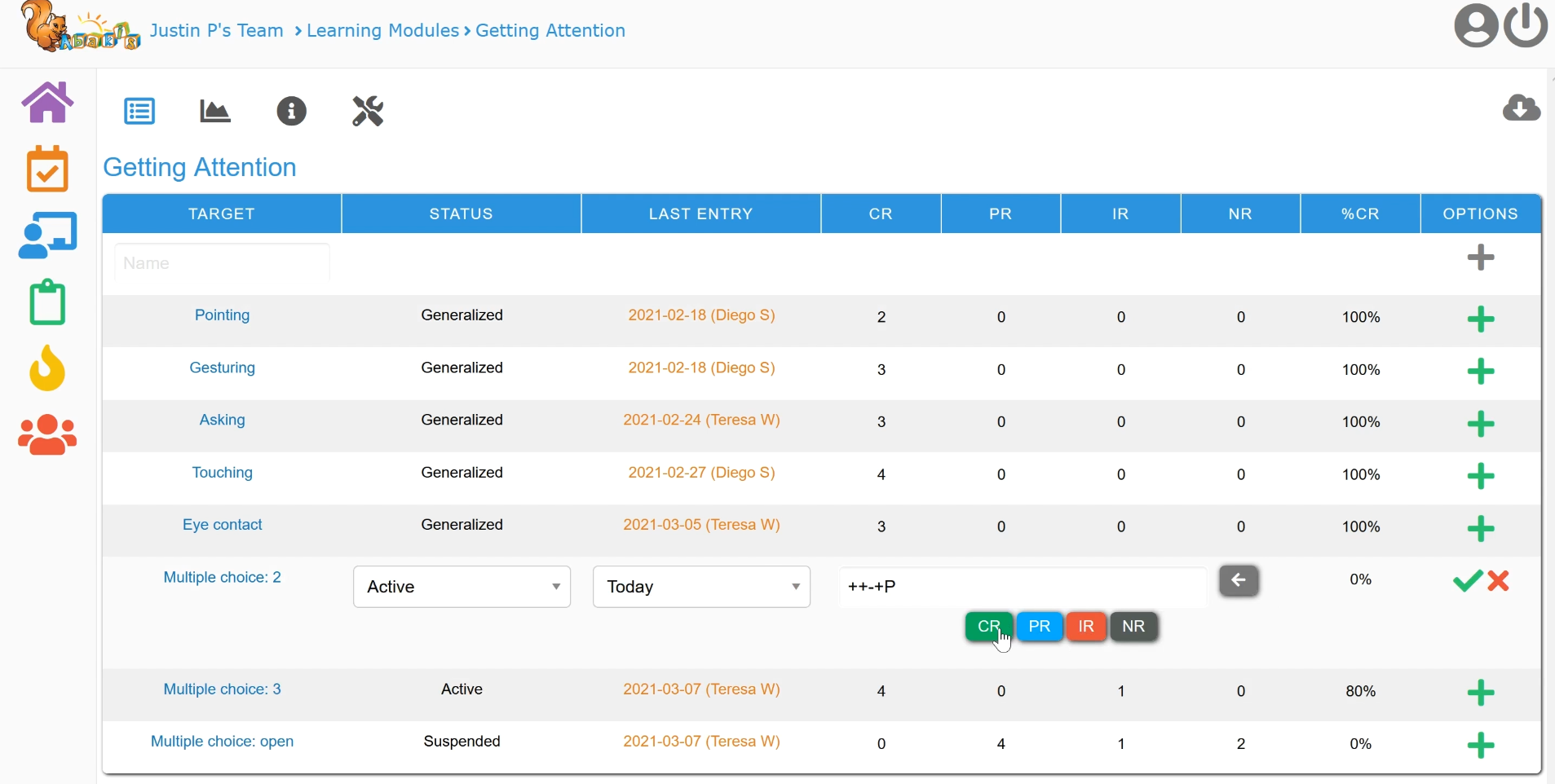Open the team group sidebar icon

click(x=47, y=435)
